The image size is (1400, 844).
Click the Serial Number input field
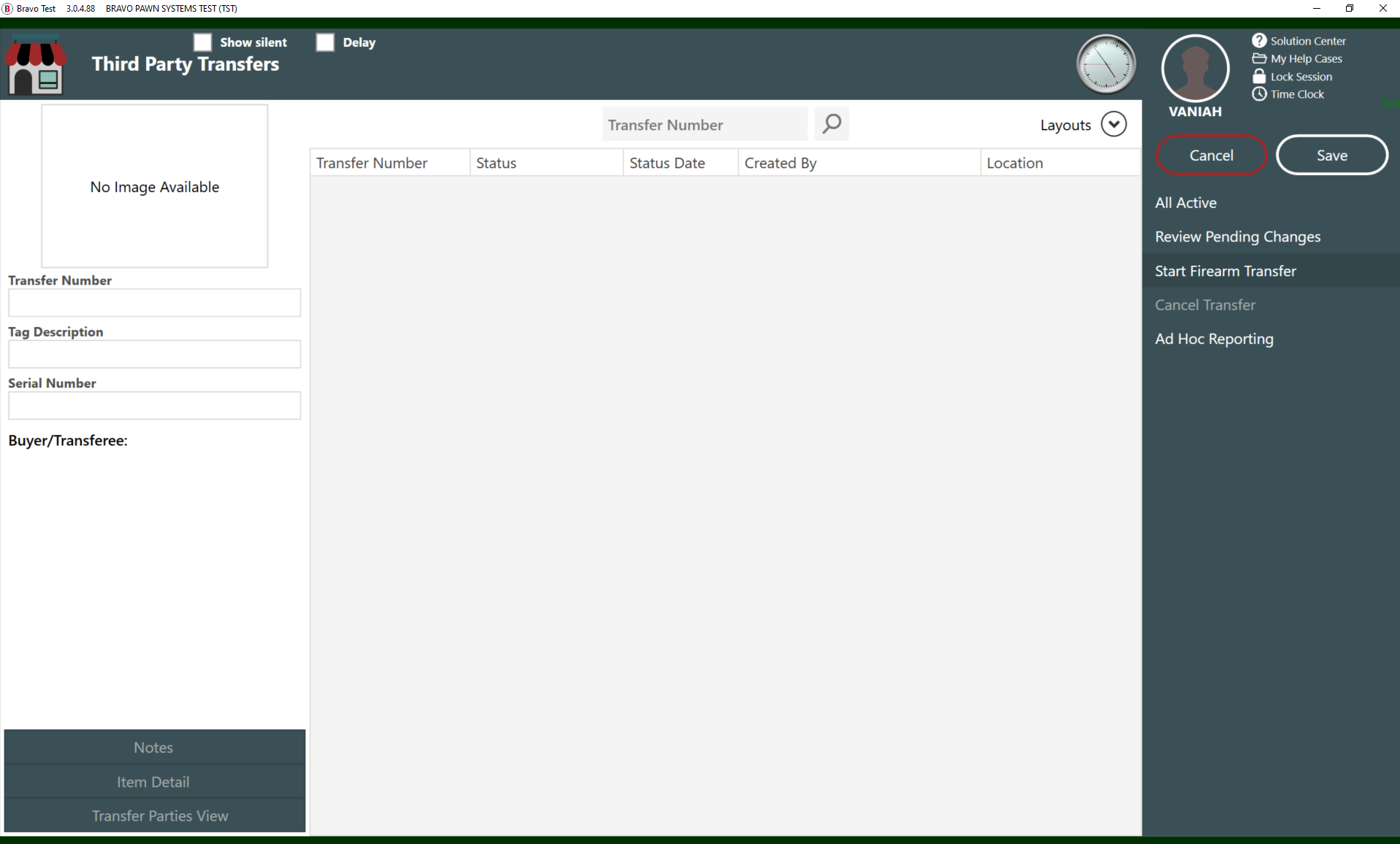click(x=154, y=406)
